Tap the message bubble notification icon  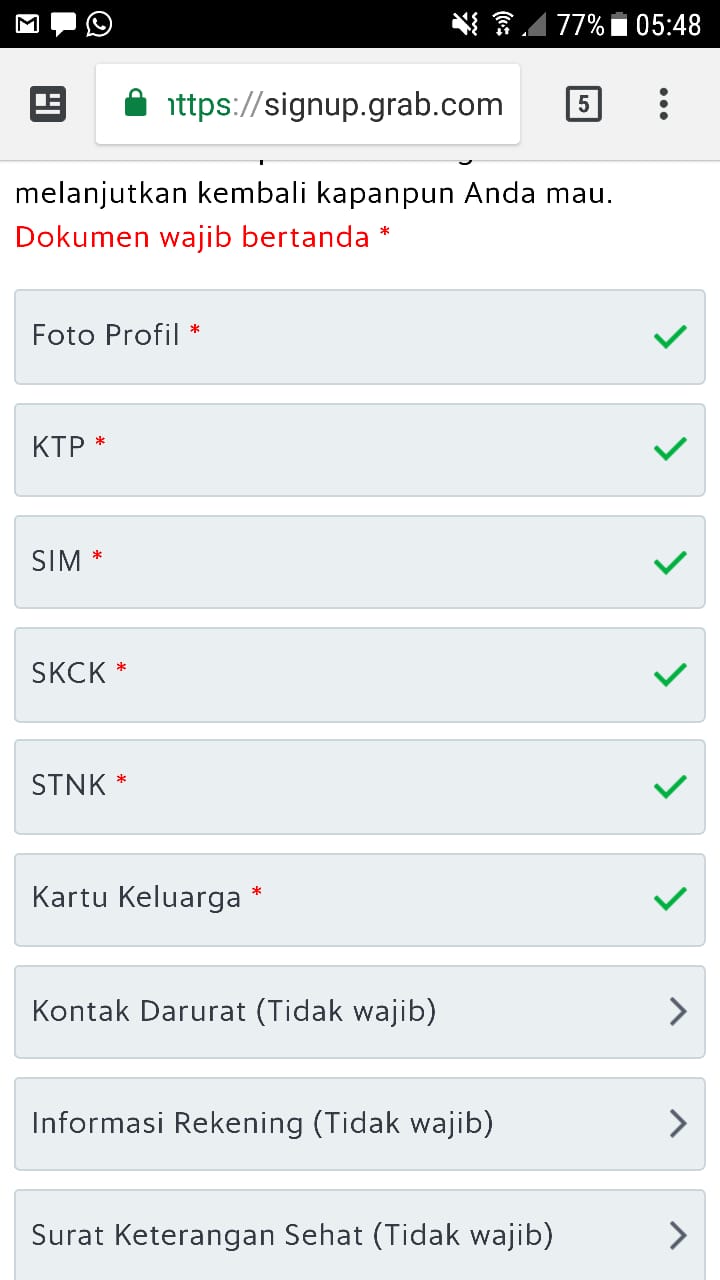point(63,24)
